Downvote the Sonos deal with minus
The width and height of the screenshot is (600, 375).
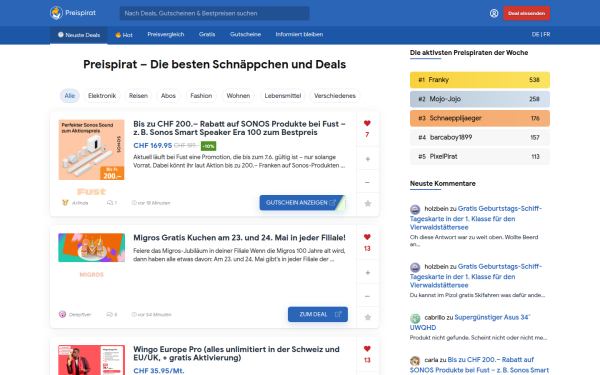[368, 182]
